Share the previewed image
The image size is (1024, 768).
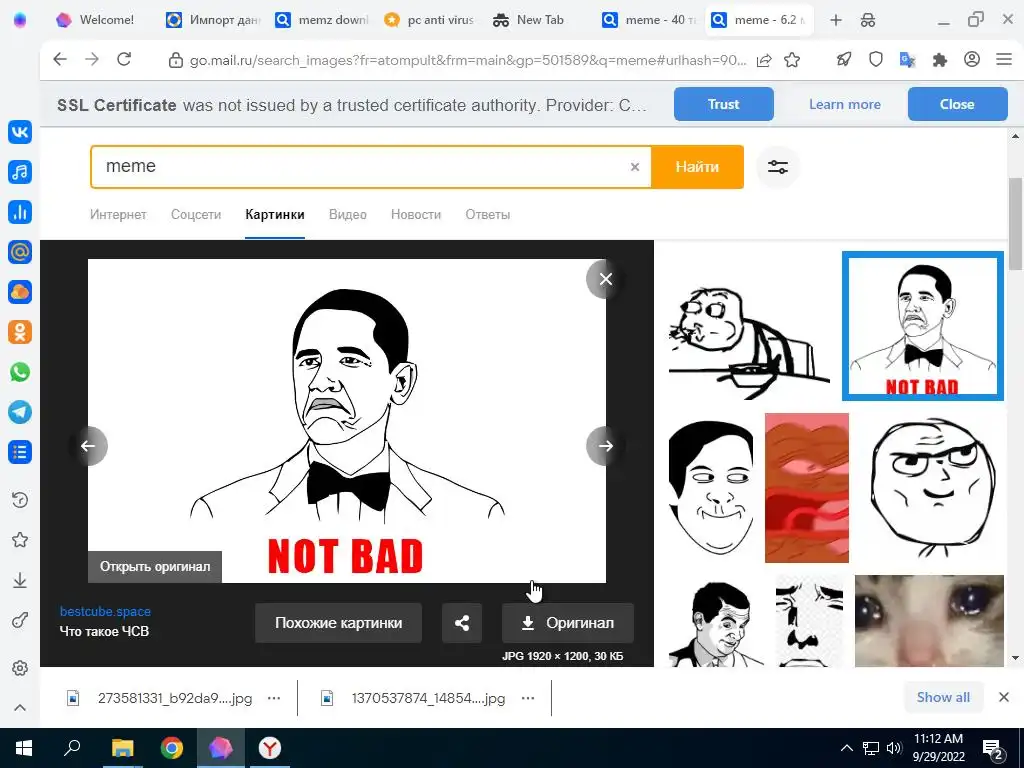(x=462, y=623)
